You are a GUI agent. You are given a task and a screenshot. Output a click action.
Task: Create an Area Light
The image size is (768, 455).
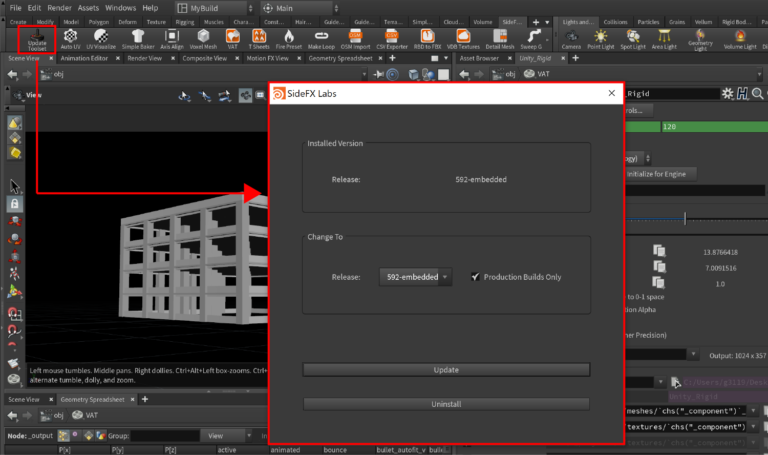(664, 39)
